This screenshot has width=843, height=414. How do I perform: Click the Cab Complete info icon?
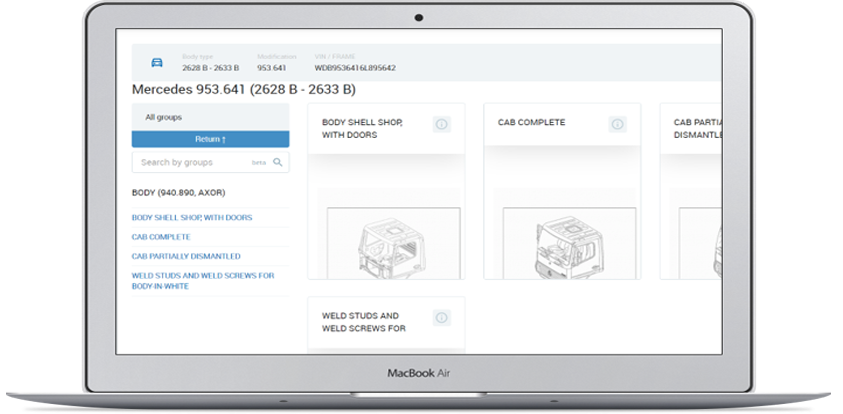617,124
